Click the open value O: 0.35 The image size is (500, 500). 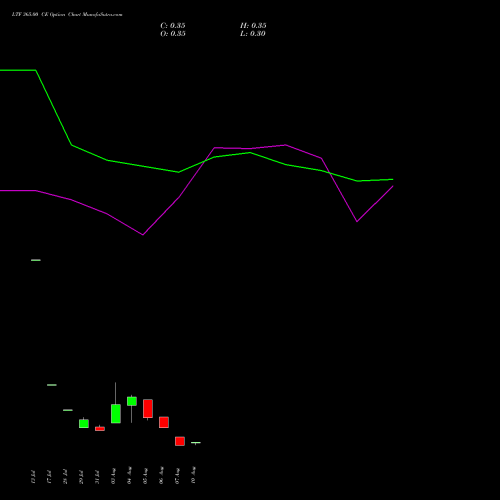(173, 34)
